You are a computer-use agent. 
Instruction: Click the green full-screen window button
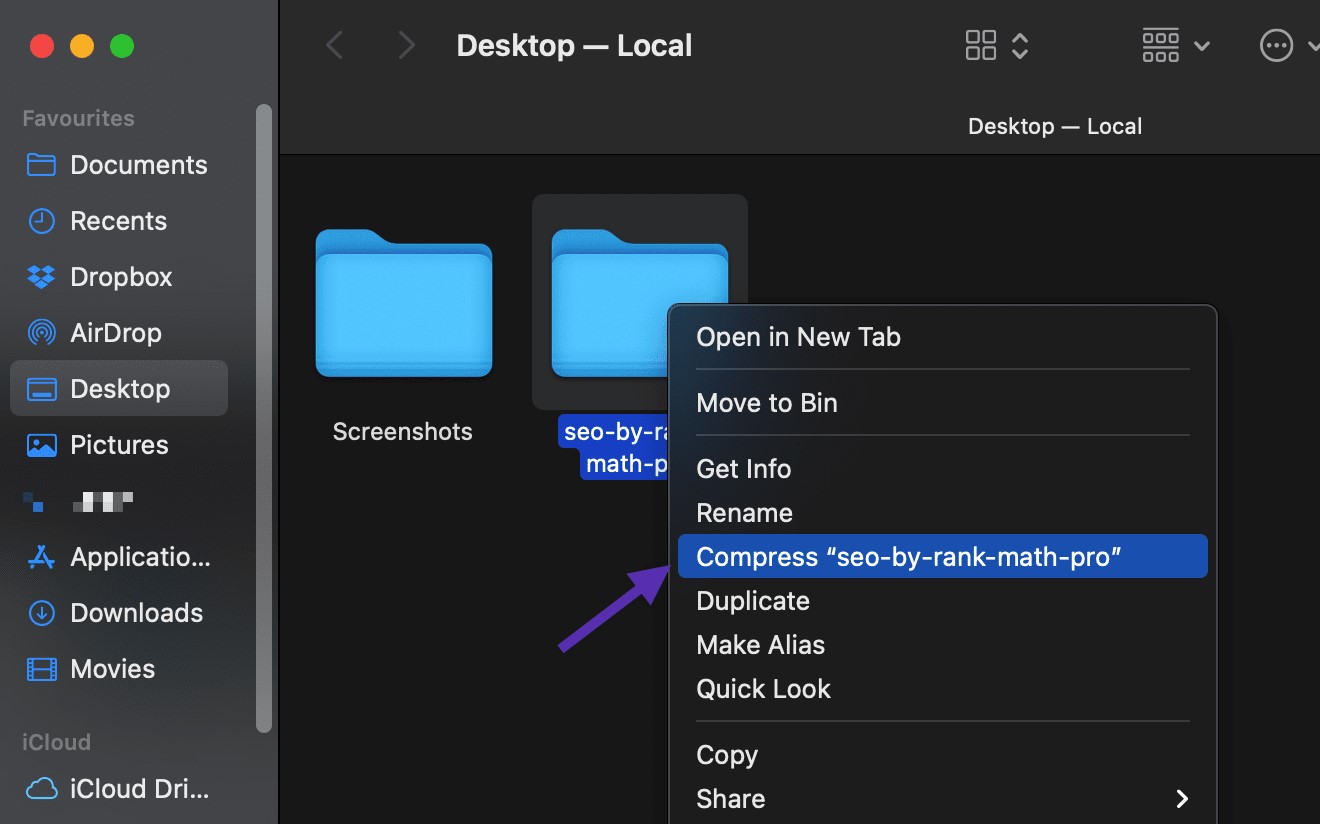point(122,46)
